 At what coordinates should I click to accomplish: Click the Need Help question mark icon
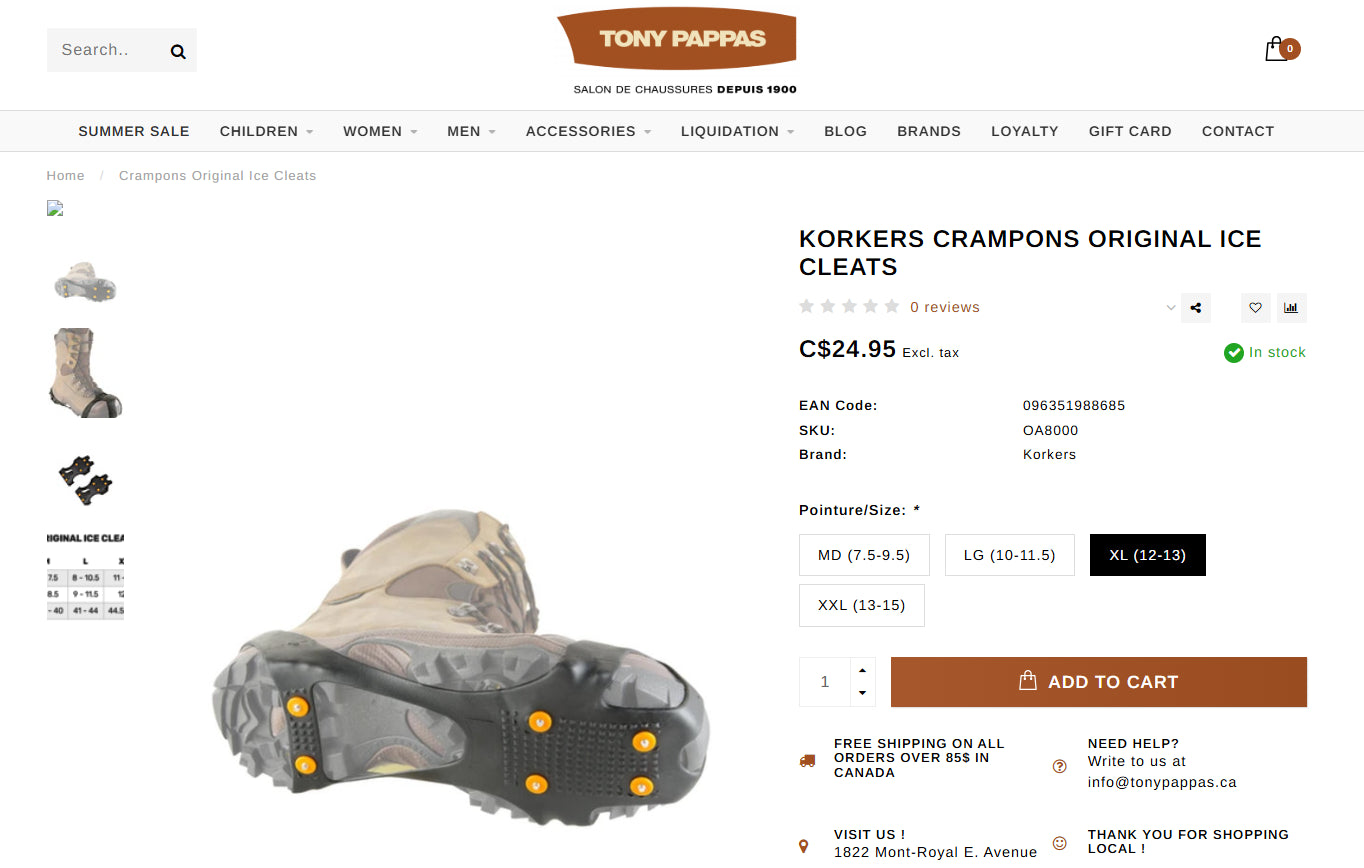coord(1060,766)
